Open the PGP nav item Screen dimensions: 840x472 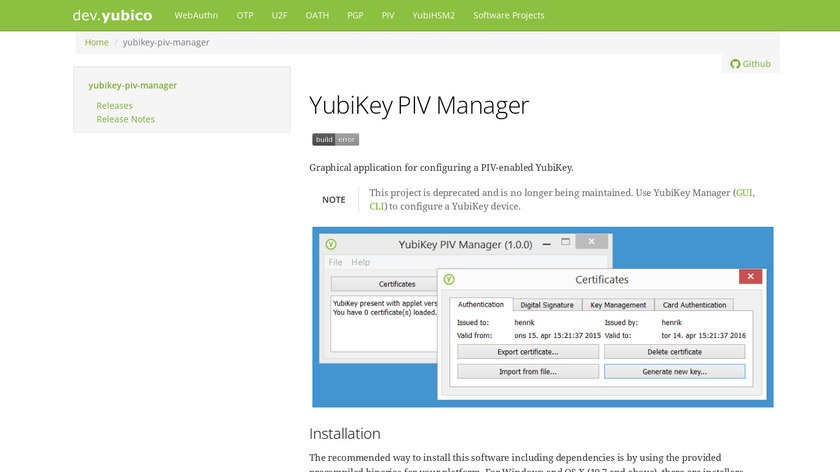pyautogui.click(x=355, y=16)
